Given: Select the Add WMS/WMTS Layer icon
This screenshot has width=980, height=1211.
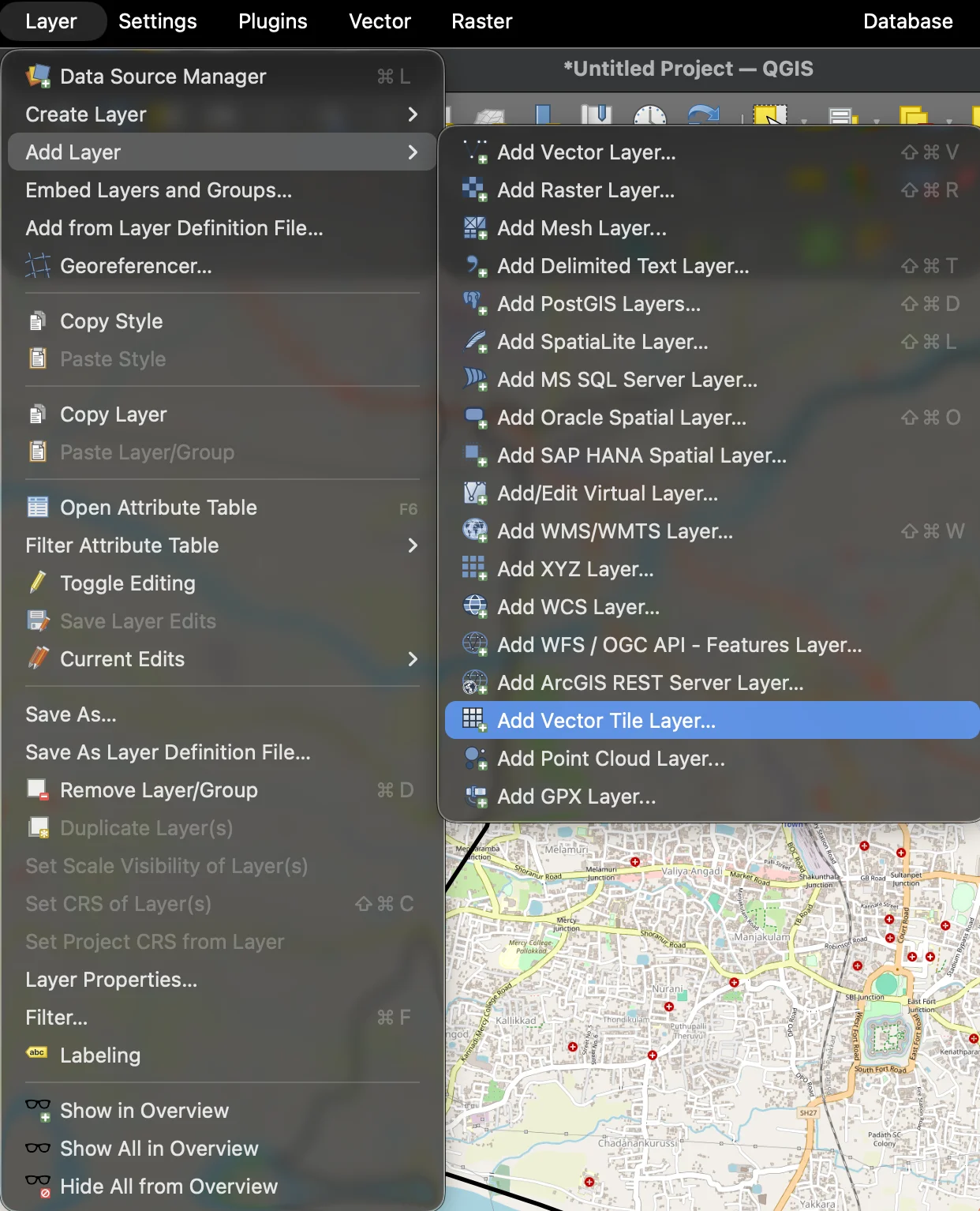Looking at the screenshot, I should pyautogui.click(x=476, y=531).
